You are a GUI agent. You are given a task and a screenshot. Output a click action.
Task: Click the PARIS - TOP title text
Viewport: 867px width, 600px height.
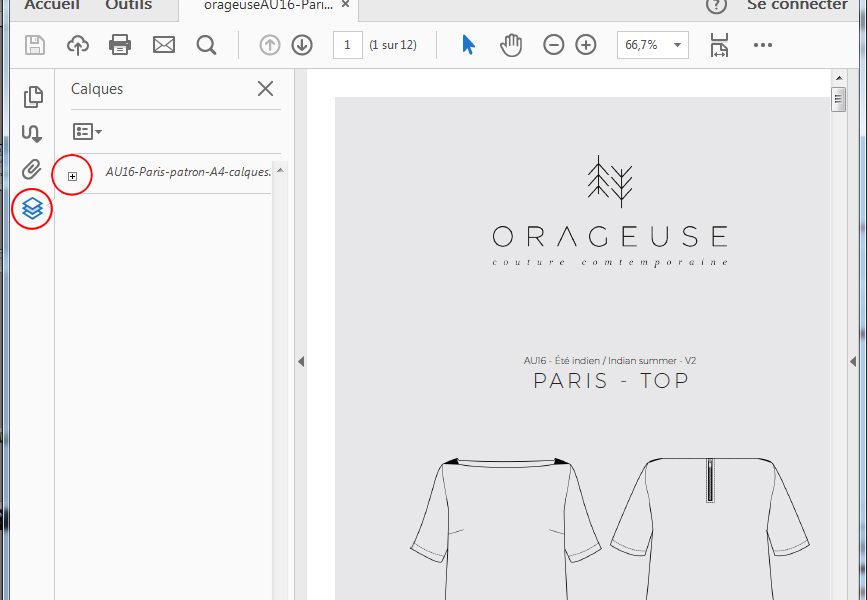[610, 380]
